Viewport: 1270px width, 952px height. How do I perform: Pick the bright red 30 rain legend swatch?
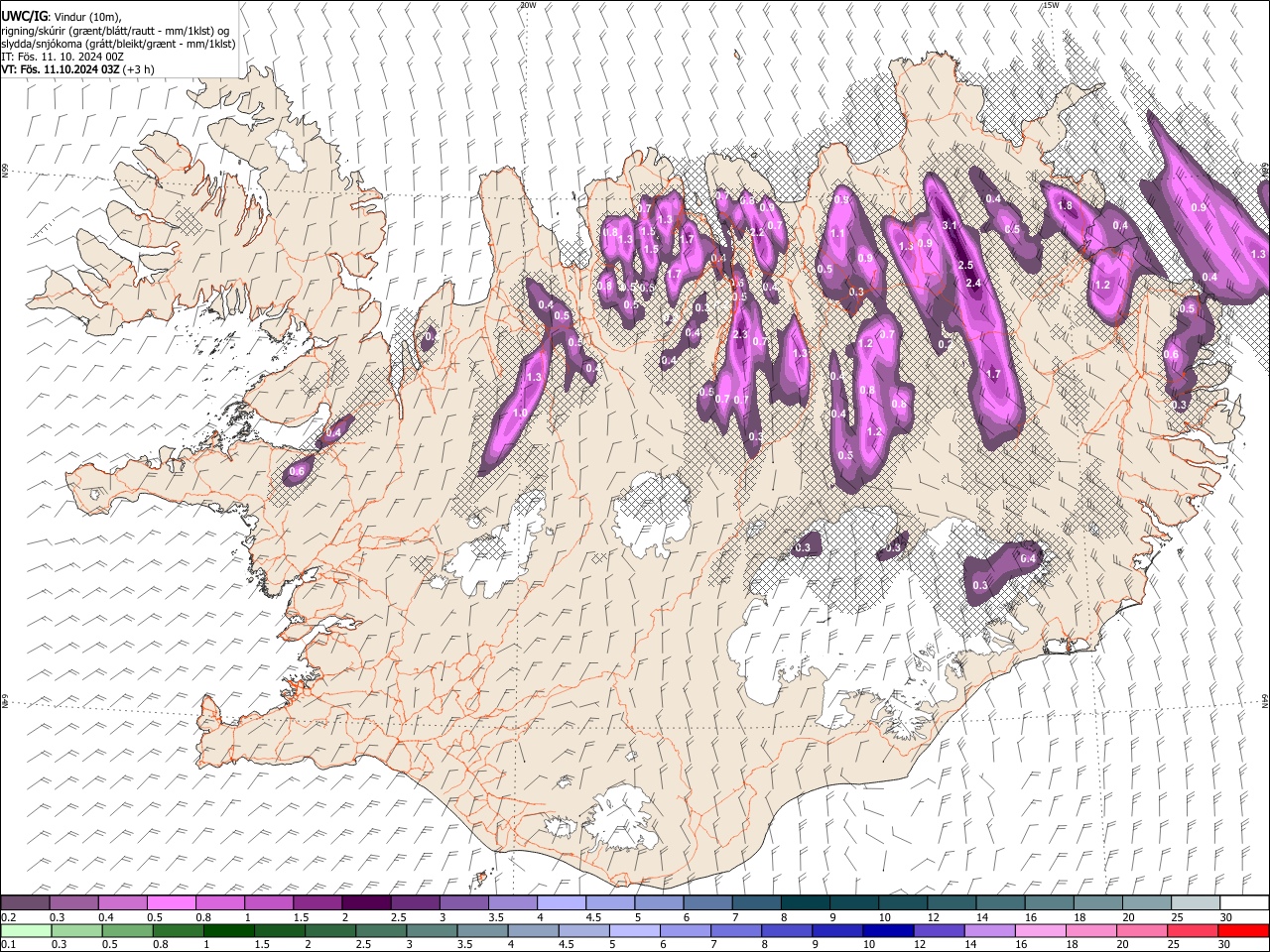[x=1243, y=930]
